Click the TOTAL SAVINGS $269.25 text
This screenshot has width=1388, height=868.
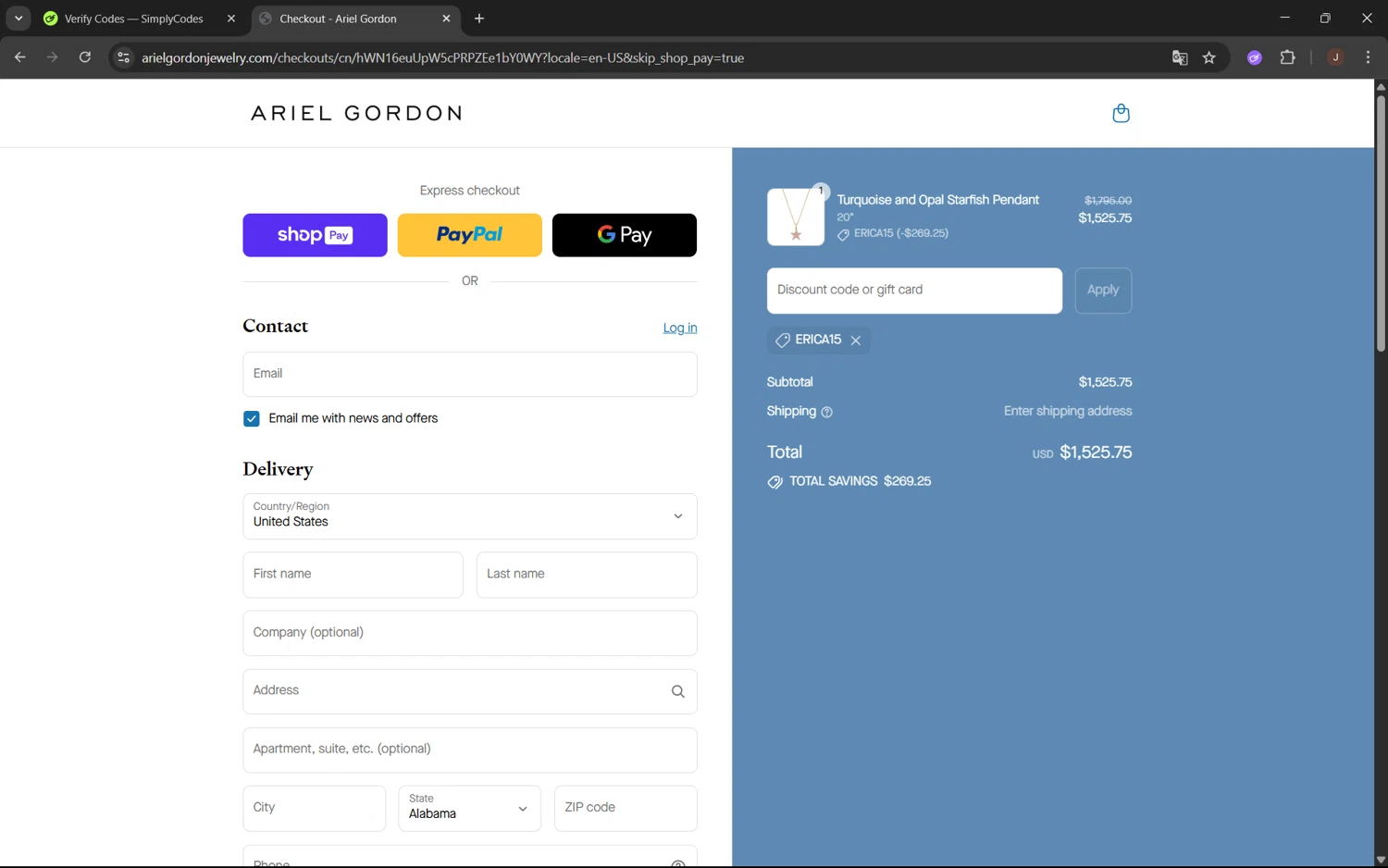pyautogui.click(x=860, y=481)
